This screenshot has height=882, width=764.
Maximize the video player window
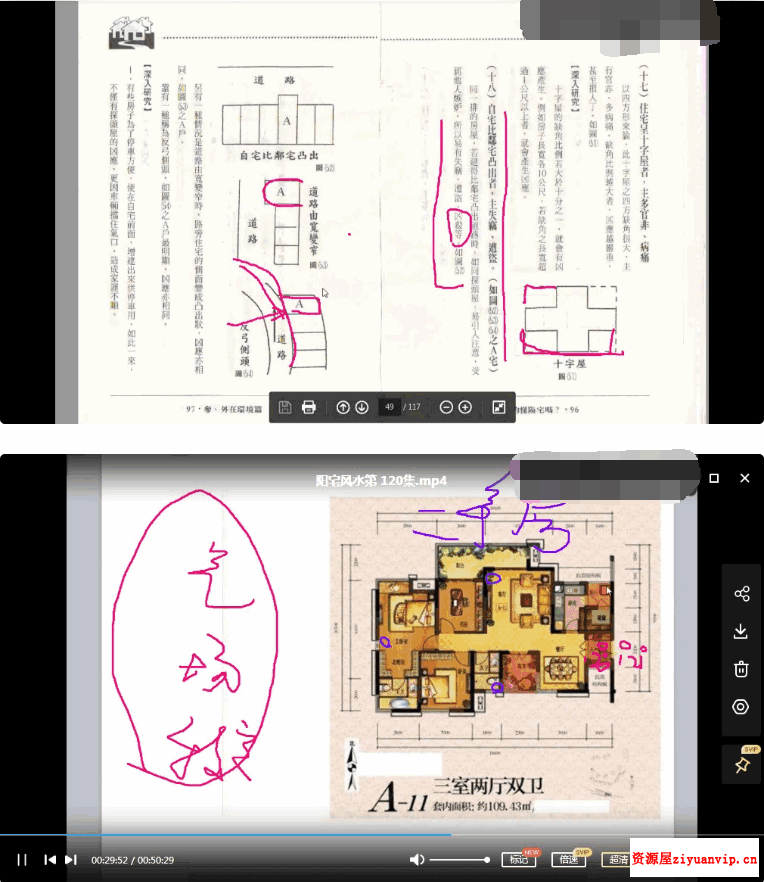[x=714, y=478]
